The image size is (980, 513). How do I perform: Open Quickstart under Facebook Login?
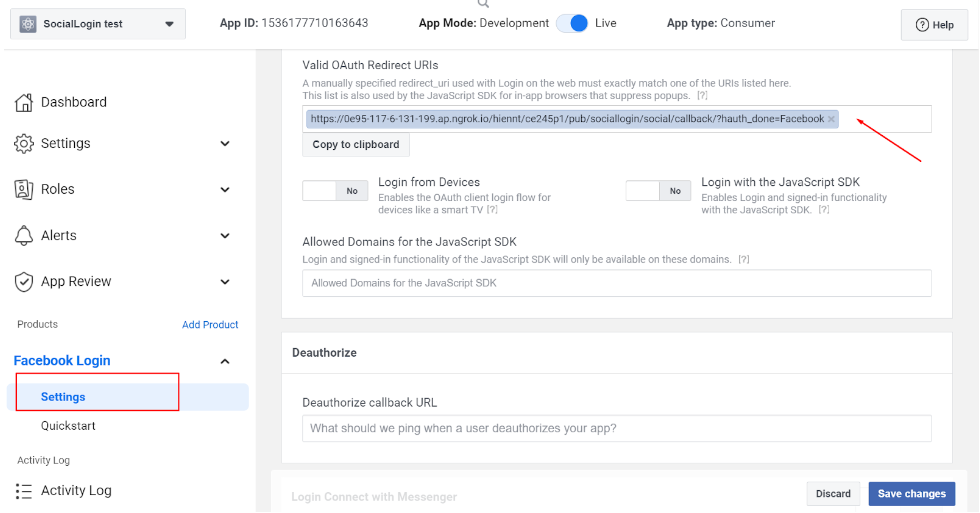[x=68, y=426]
